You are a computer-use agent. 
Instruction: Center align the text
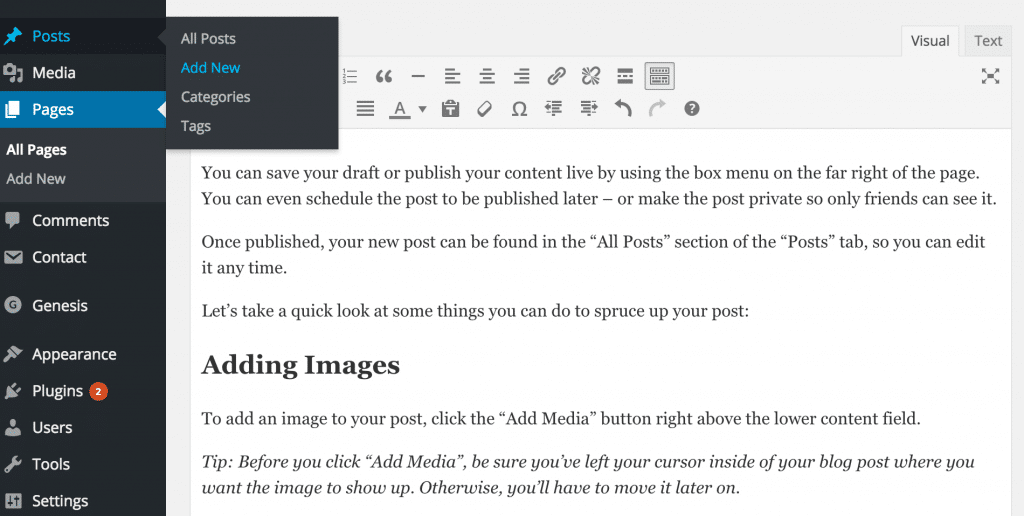487,76
